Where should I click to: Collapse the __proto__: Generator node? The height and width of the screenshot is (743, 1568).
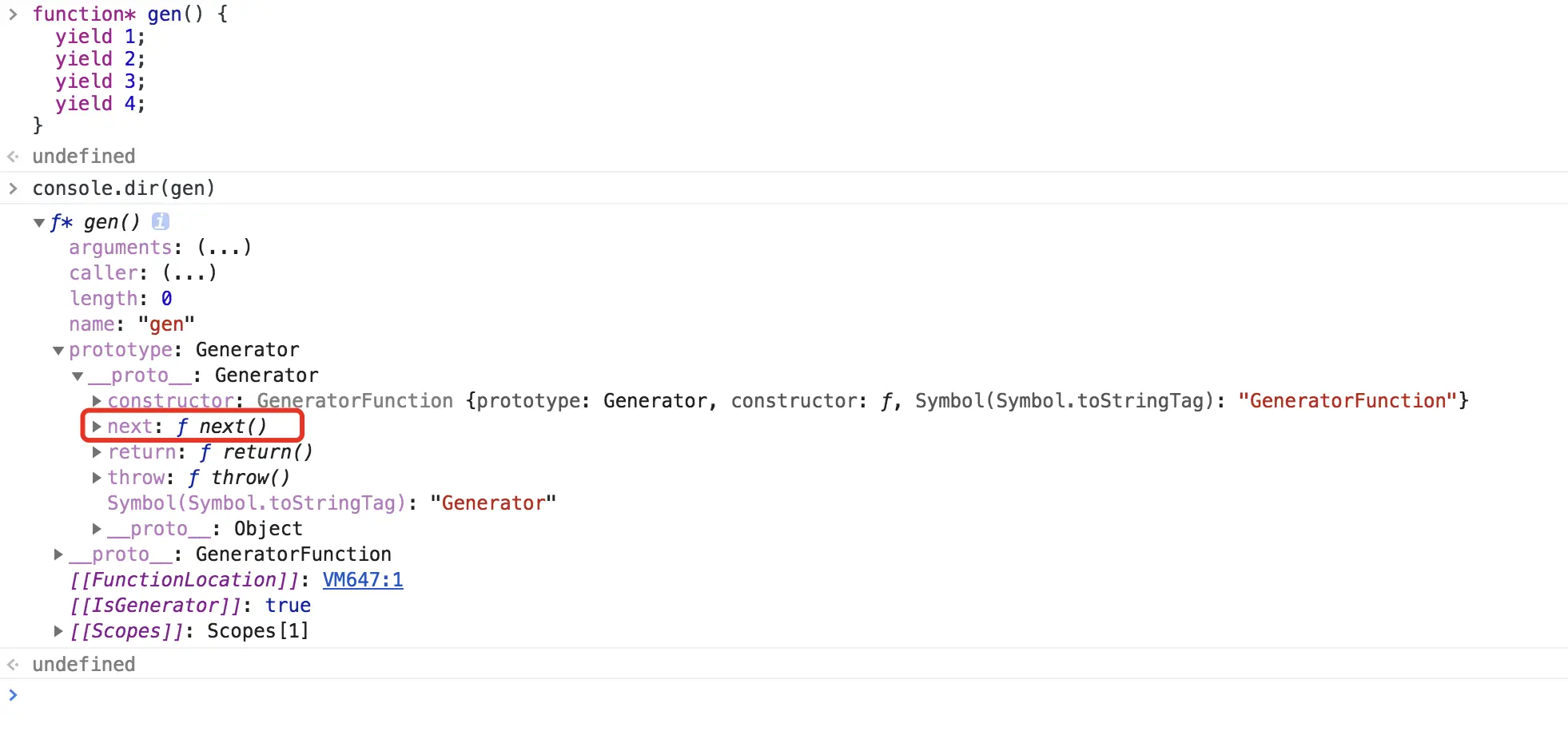(78, 376)
